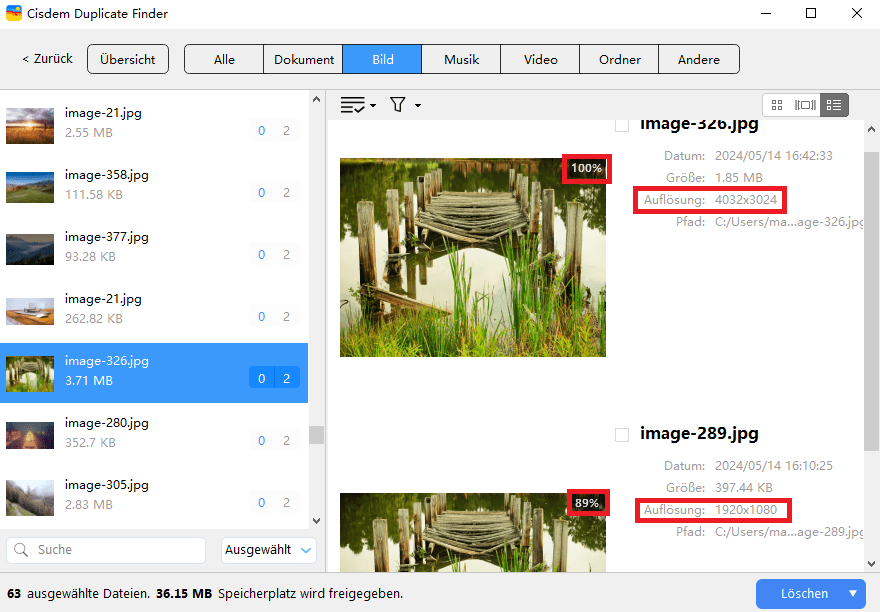This screenshot has width=880, height=612.
Task: Click the Cisdem Duplicate Finder app icon
Action: (14, 14)
